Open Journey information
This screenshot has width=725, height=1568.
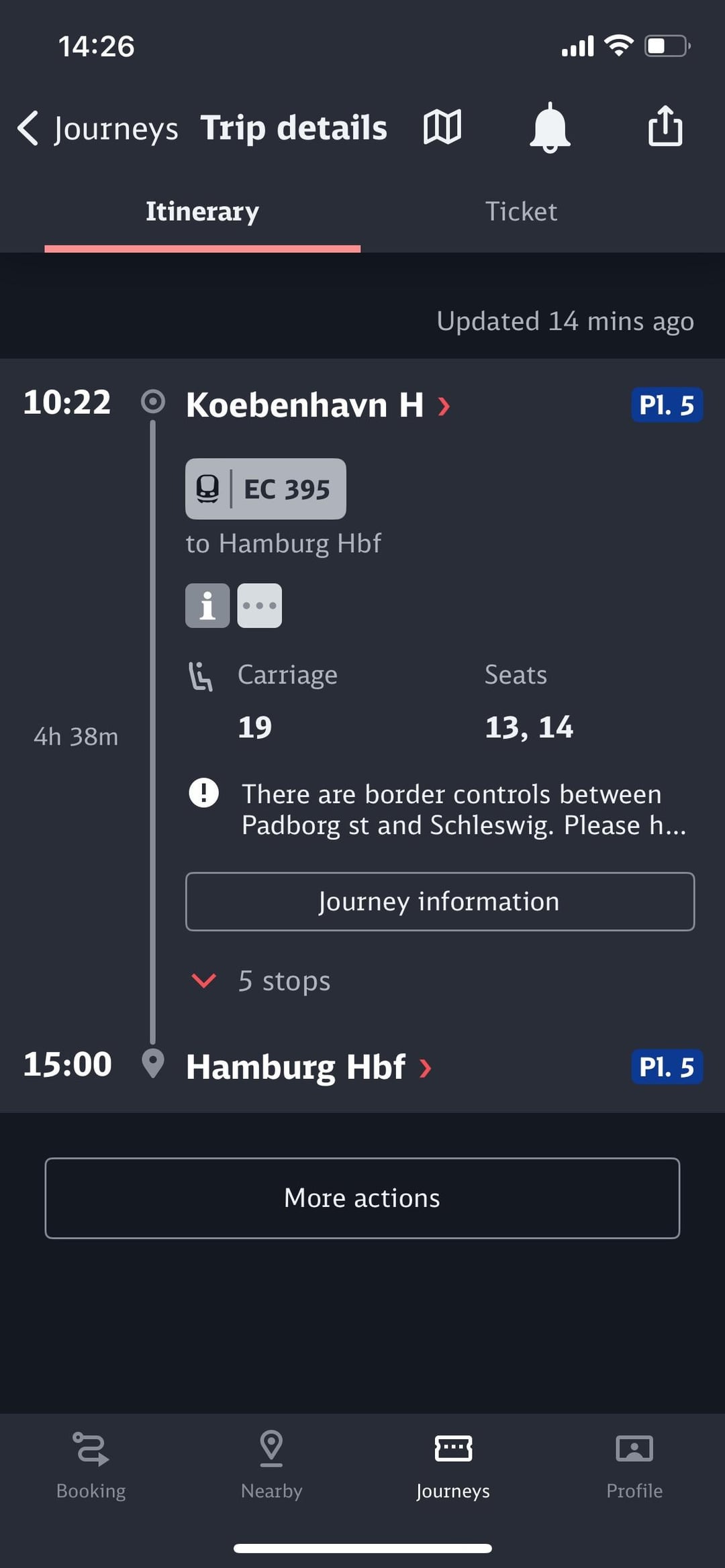point(440,901)
